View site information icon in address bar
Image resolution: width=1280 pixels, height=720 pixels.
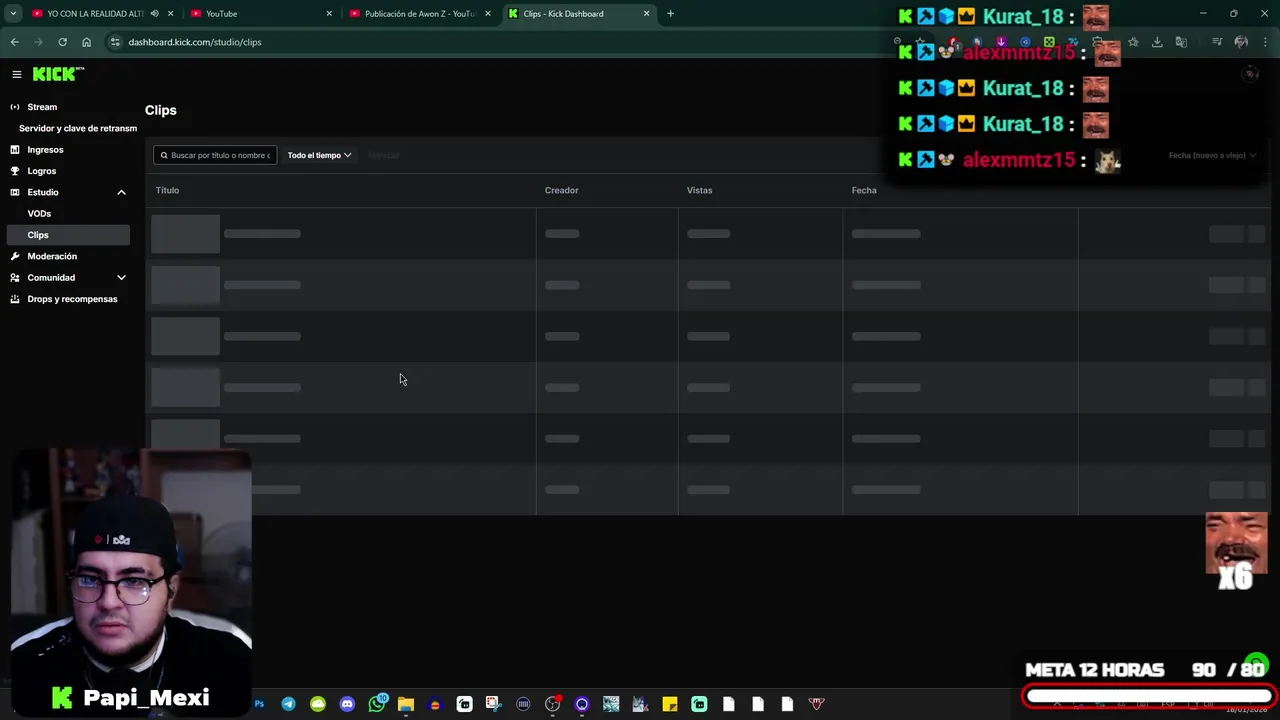click(x=116, y=42)
